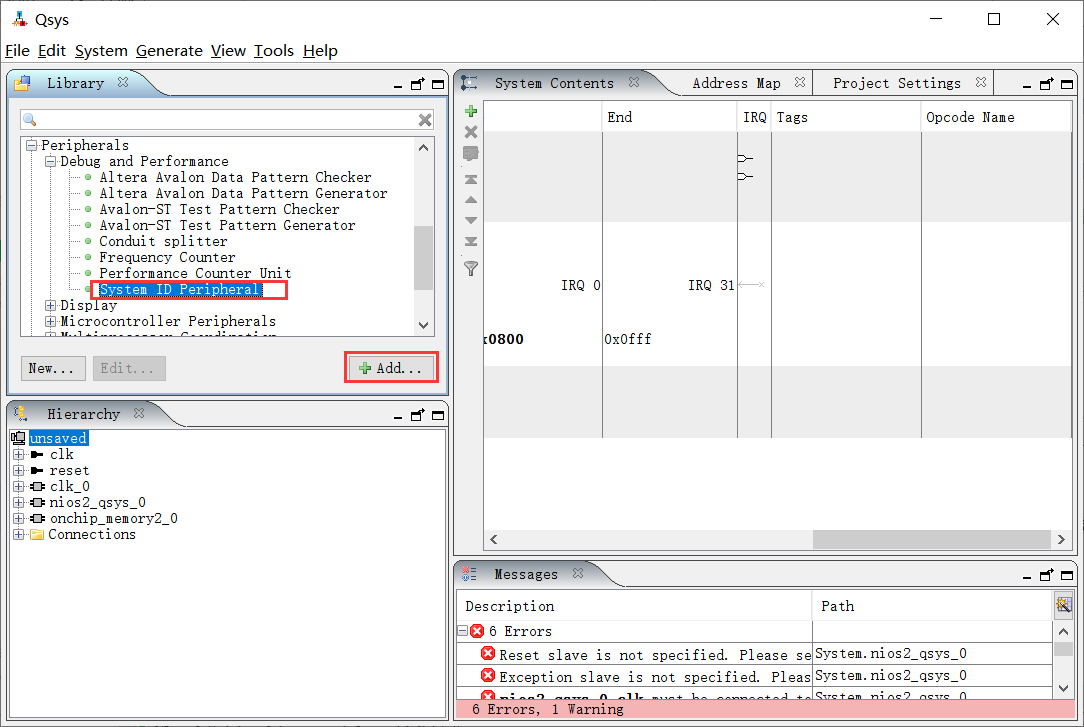This screenshot has height=727, width=1084.
Task: Open the filter funnel icon in System Contents
Action: click(471, 268)
